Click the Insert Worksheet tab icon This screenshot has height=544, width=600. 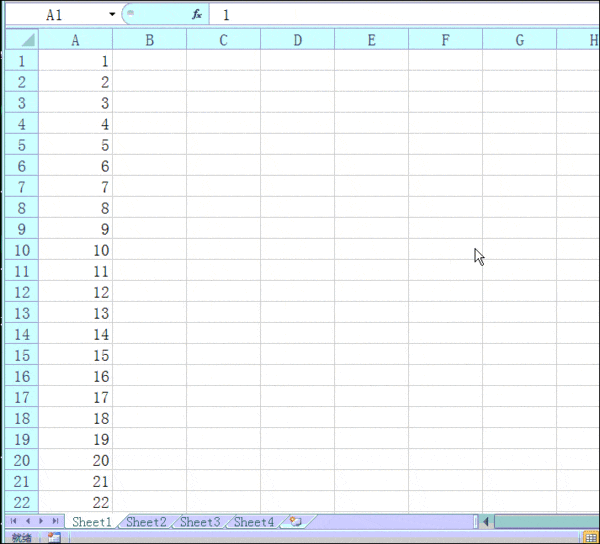point(296,521)
